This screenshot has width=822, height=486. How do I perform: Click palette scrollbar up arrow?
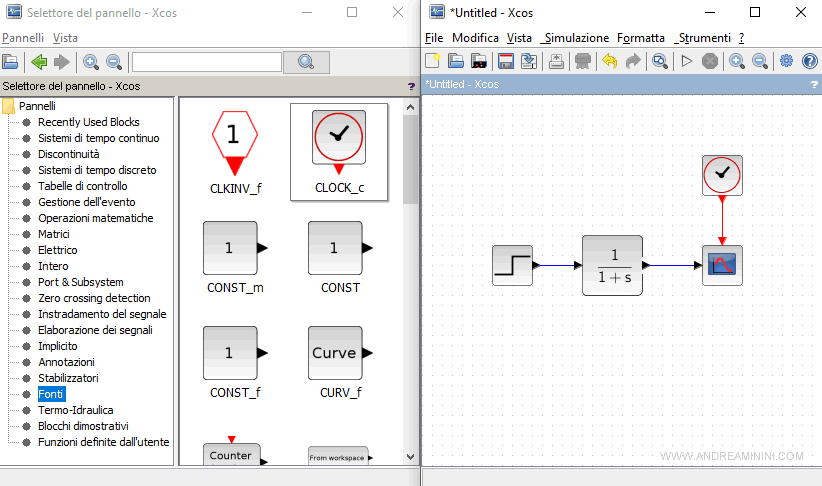[410, 107]
